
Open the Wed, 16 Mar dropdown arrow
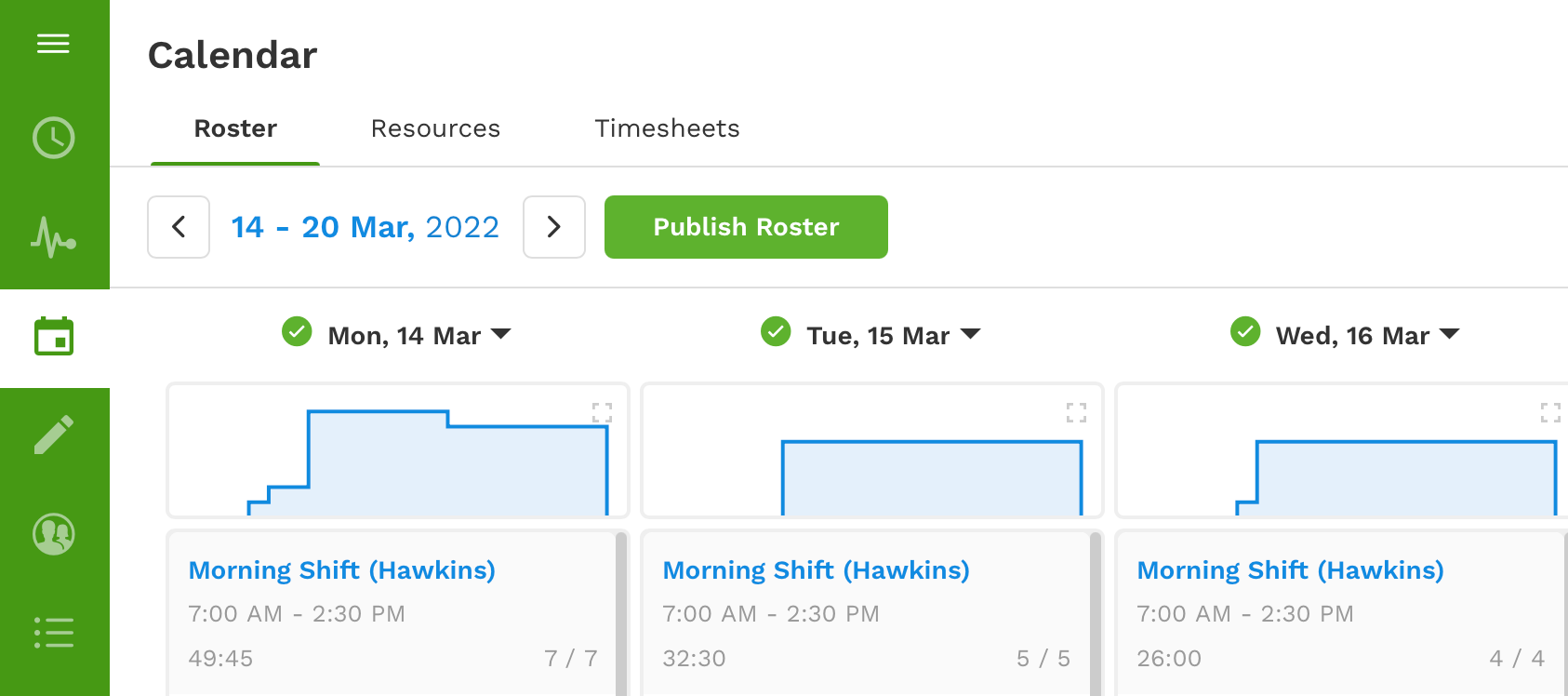(1450, 334)
